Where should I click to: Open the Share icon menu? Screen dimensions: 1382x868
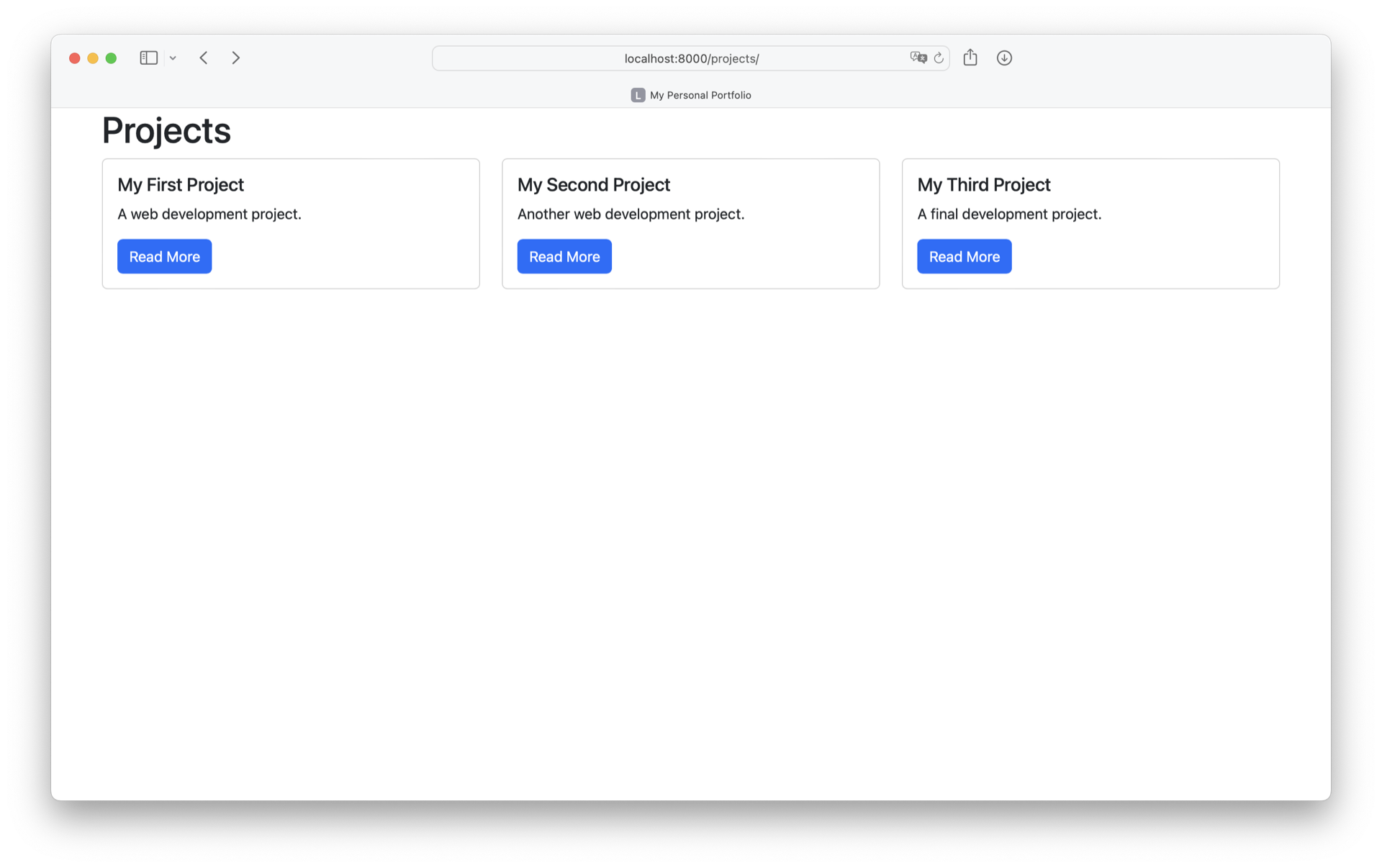point(970,58)
